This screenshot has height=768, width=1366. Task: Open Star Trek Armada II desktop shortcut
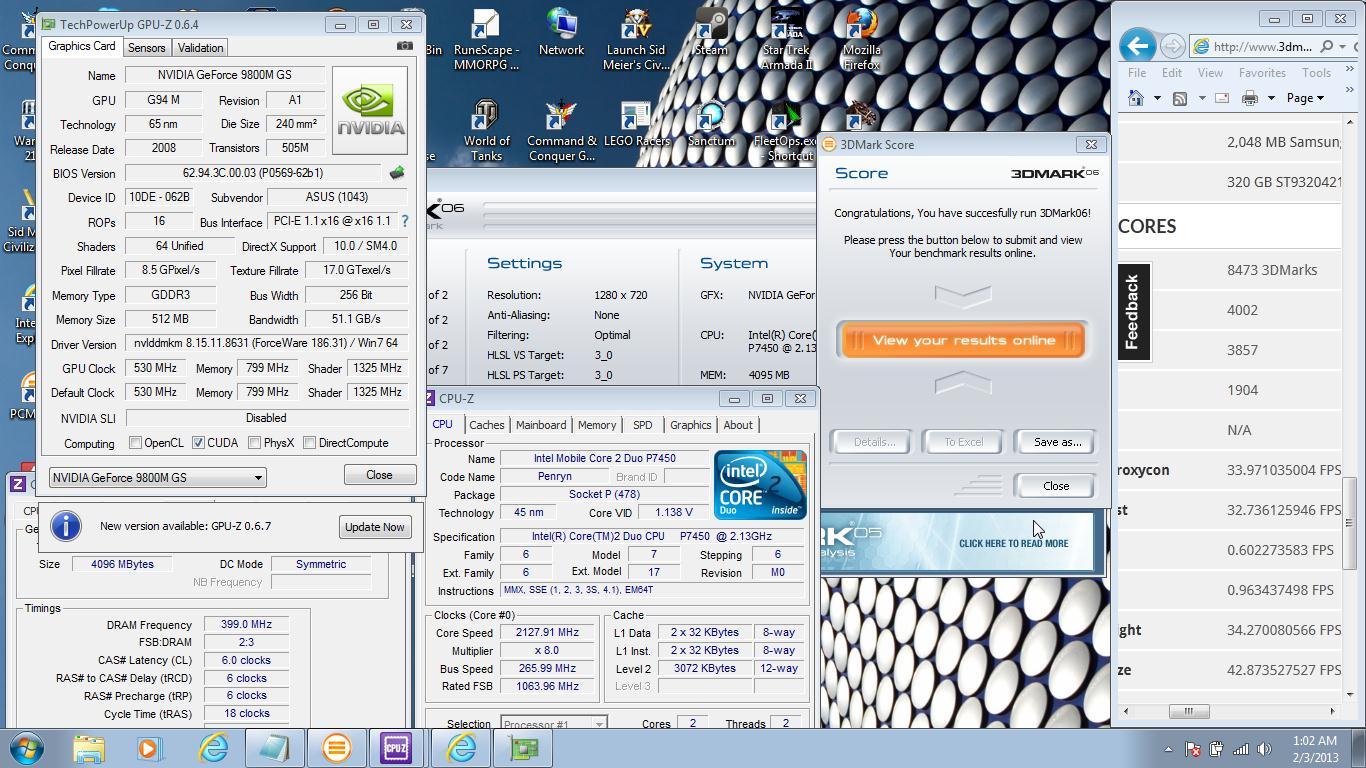point(786,40)
